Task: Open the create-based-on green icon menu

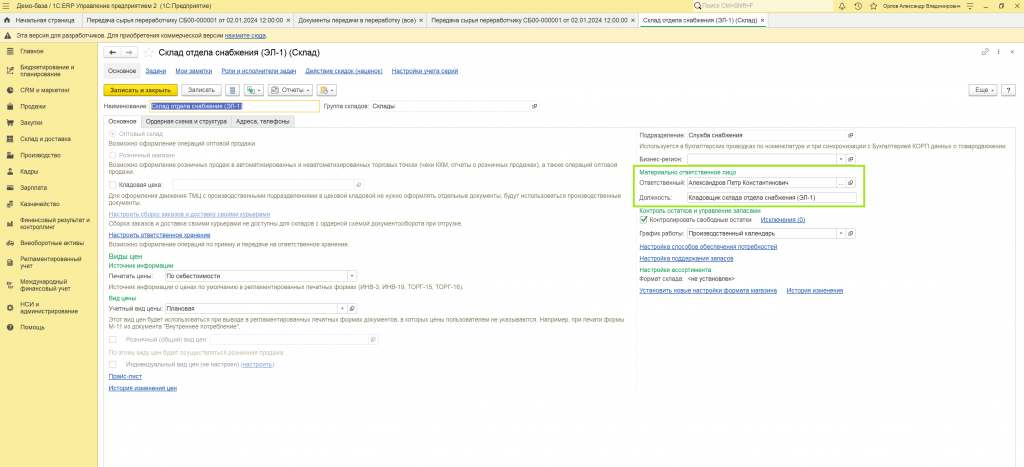Action: [x=254, y=90]
